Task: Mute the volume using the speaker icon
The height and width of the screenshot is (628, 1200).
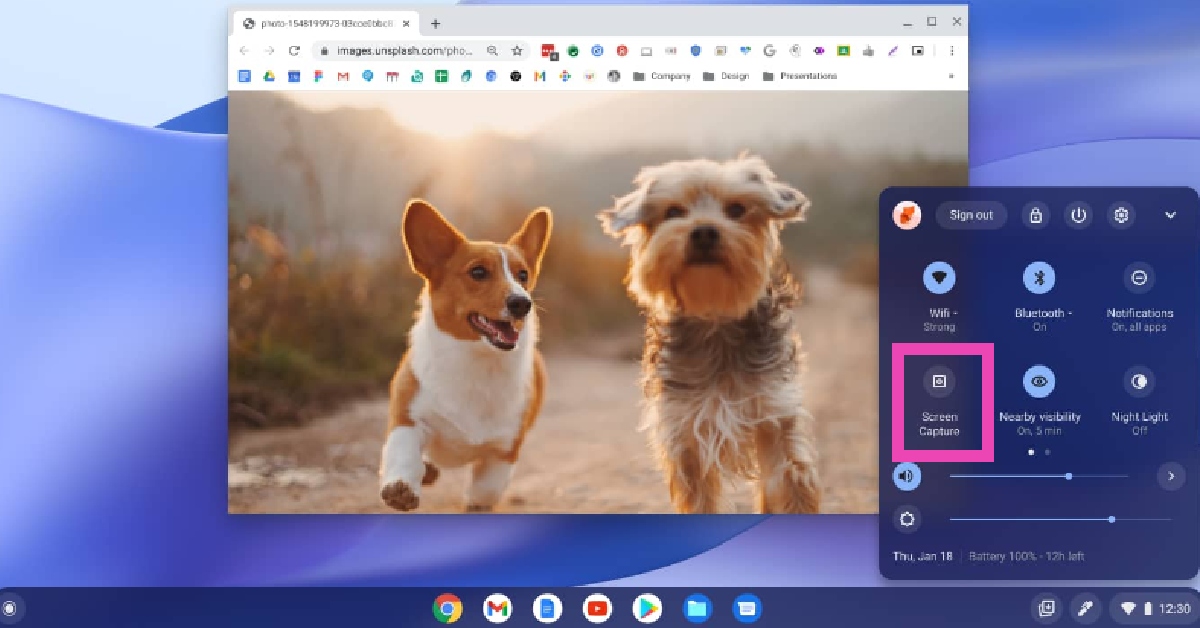Action: point(907,476)
